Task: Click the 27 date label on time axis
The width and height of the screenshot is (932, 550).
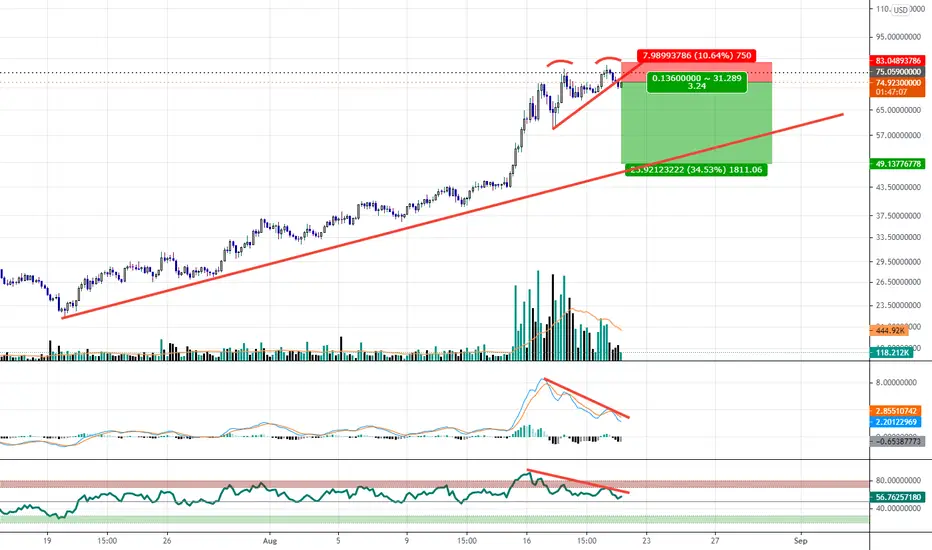Action: pyautogui.click(x=715, y=541)
